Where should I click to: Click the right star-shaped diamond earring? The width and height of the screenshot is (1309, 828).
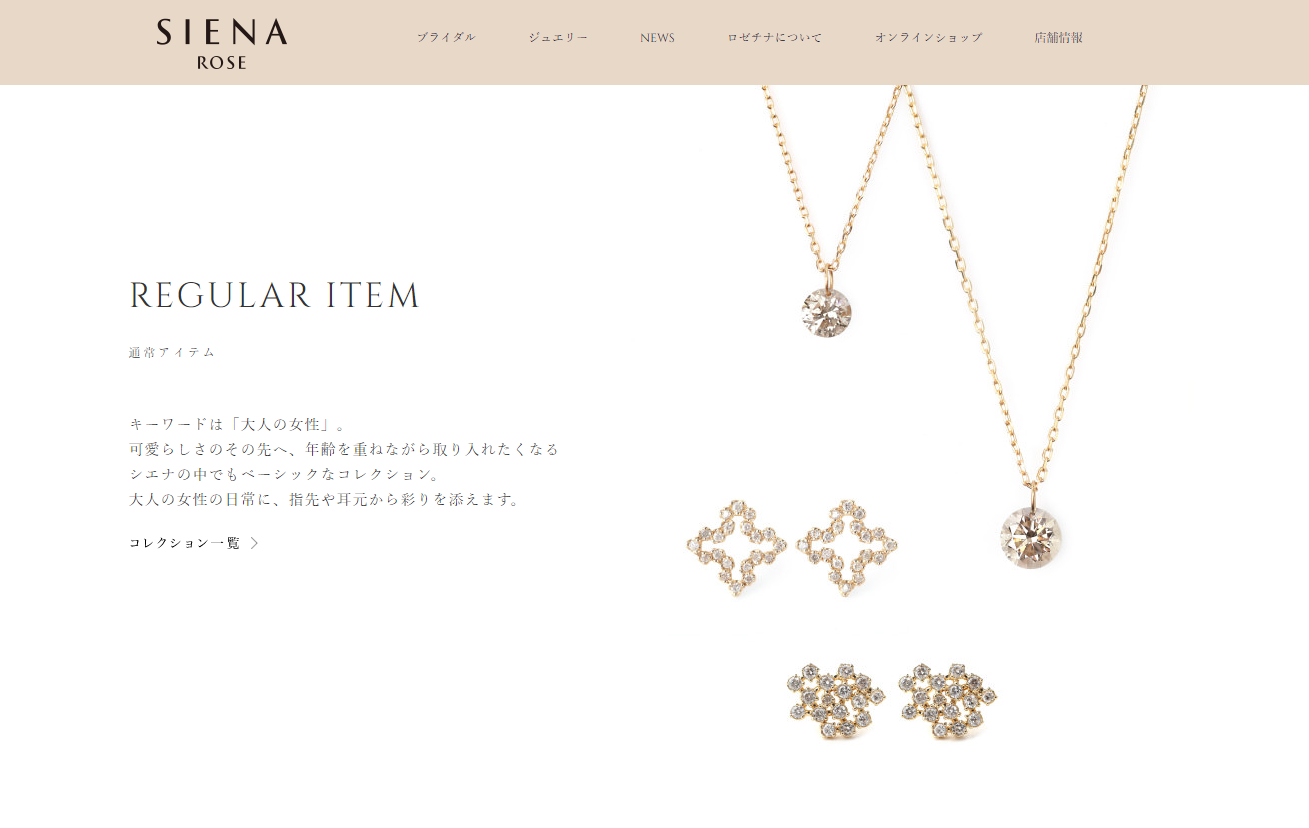point(847,548)
